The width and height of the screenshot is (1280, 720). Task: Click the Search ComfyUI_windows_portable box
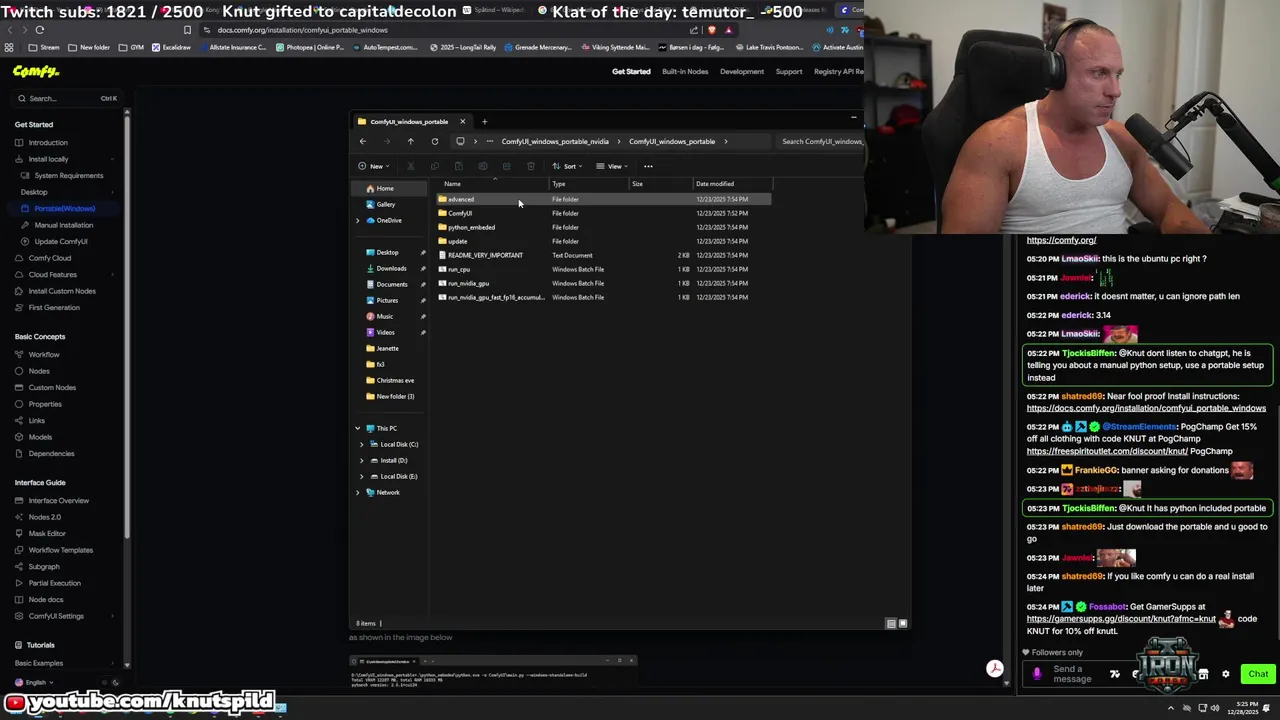coord(821,141)
